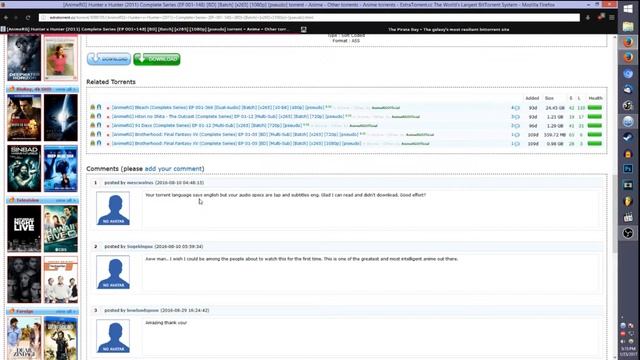Click the username of comment 3's poster
Screen dimensions: 640x360
click(142, 310)
